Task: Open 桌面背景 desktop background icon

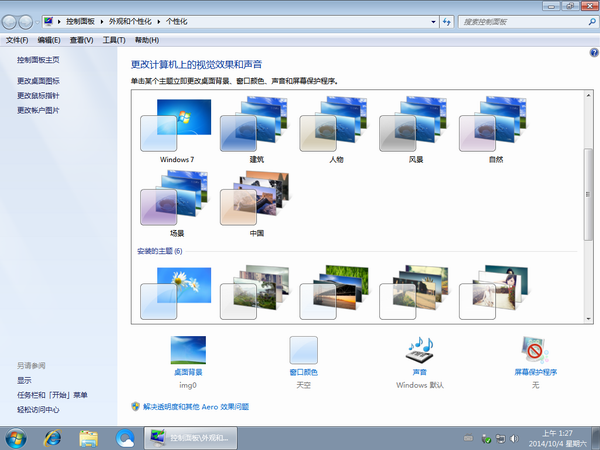Action: tap(188, 350)
